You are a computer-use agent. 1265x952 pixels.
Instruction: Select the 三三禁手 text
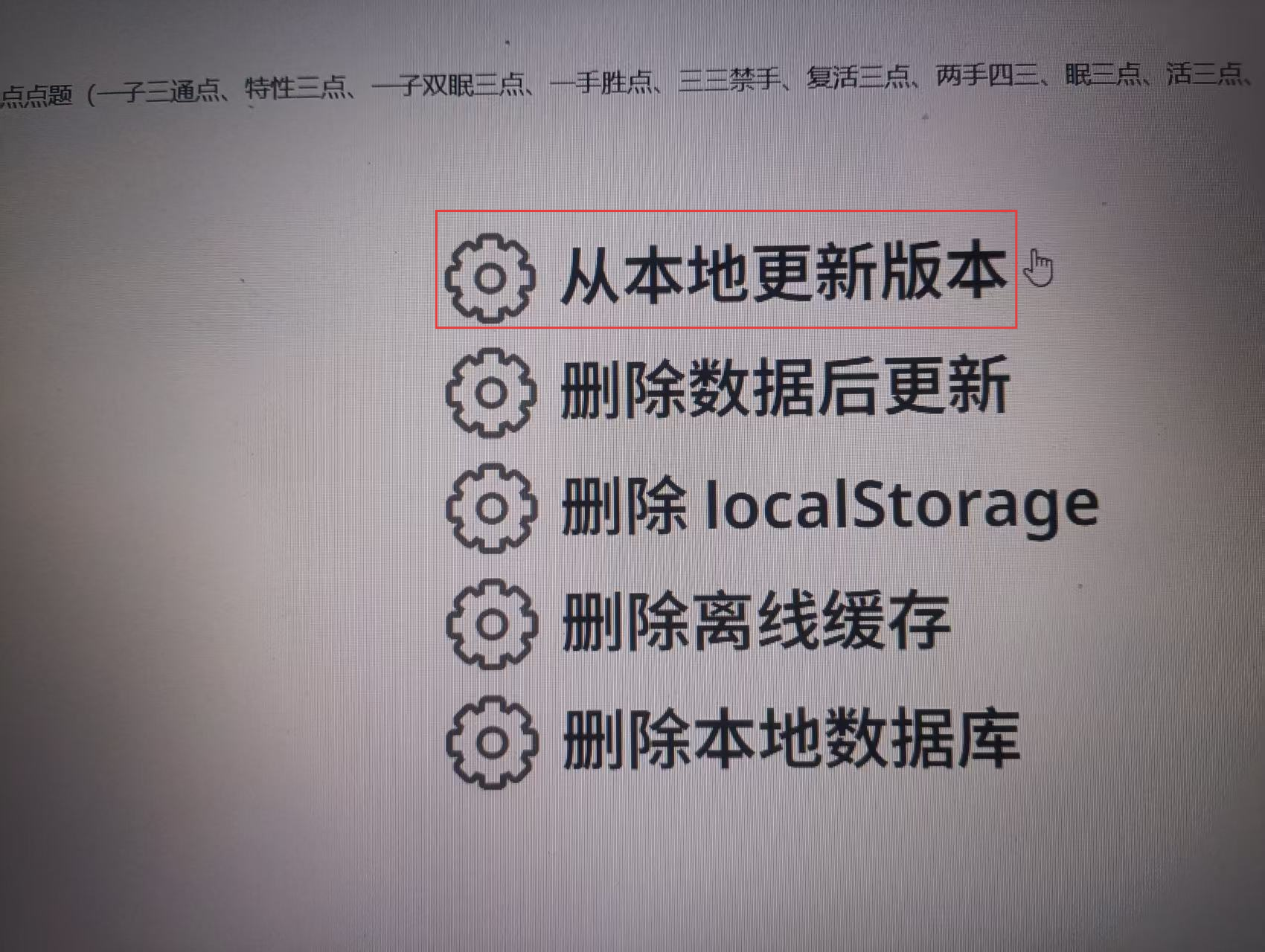click(x=728, y=79)
